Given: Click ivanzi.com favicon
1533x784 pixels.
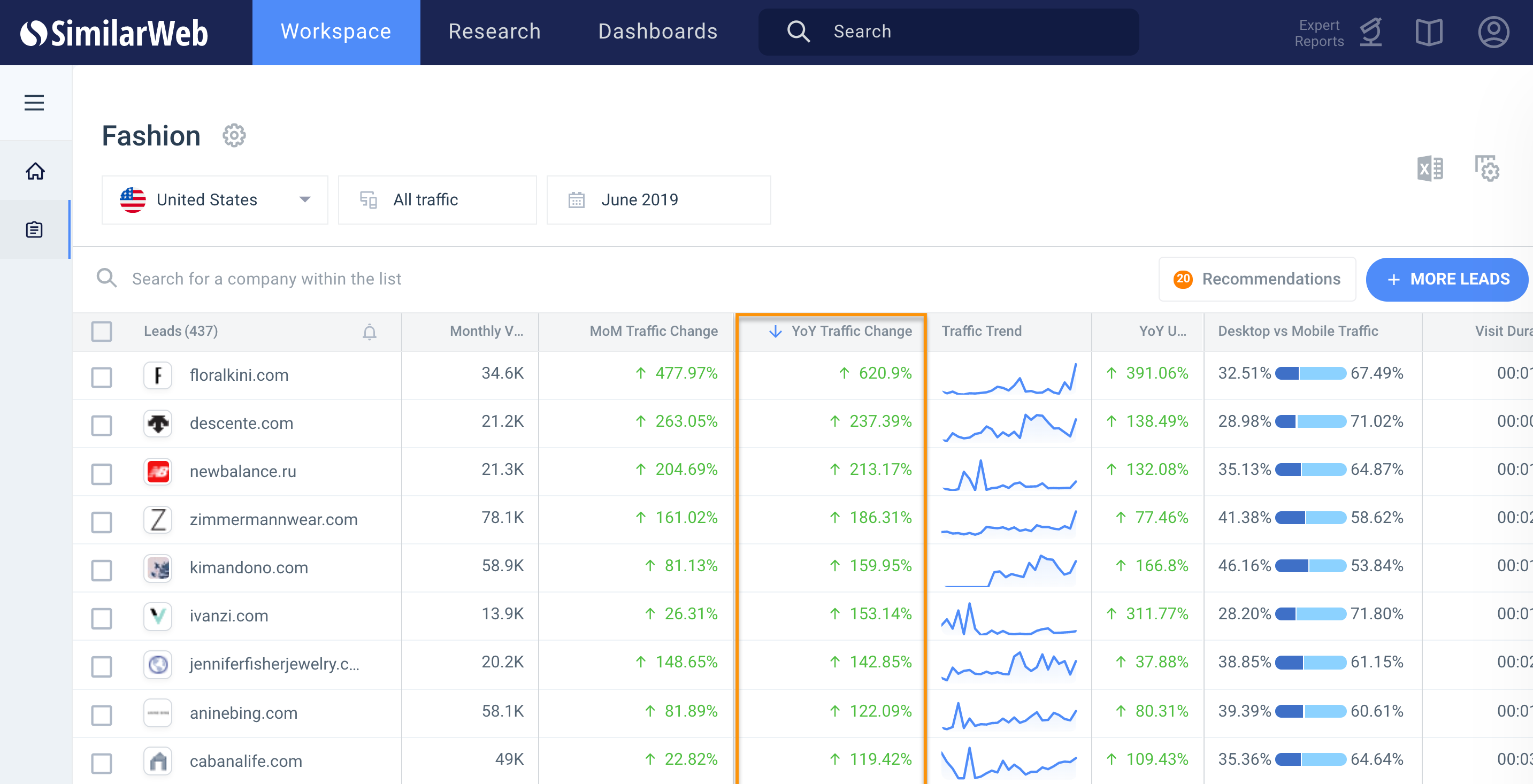Looking at the screenshot, I should (158, 616).
